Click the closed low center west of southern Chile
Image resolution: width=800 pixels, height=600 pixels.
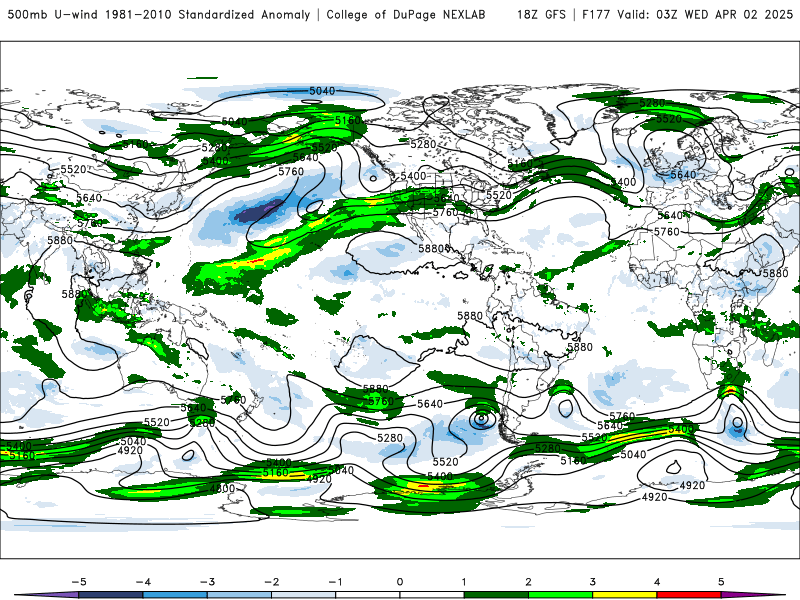pyautogui.click(x=482, y=419)
